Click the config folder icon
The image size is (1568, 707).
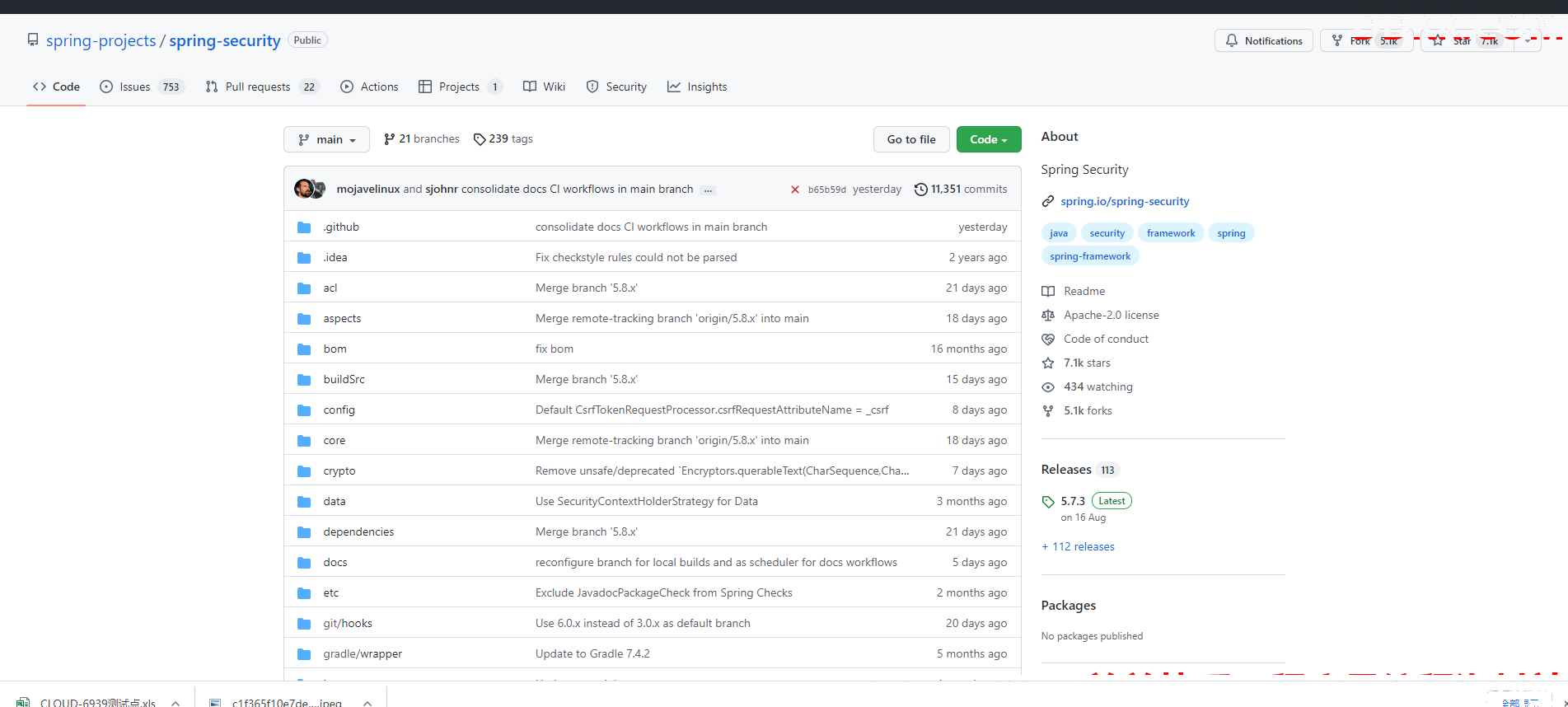click(x=304, y=410)
